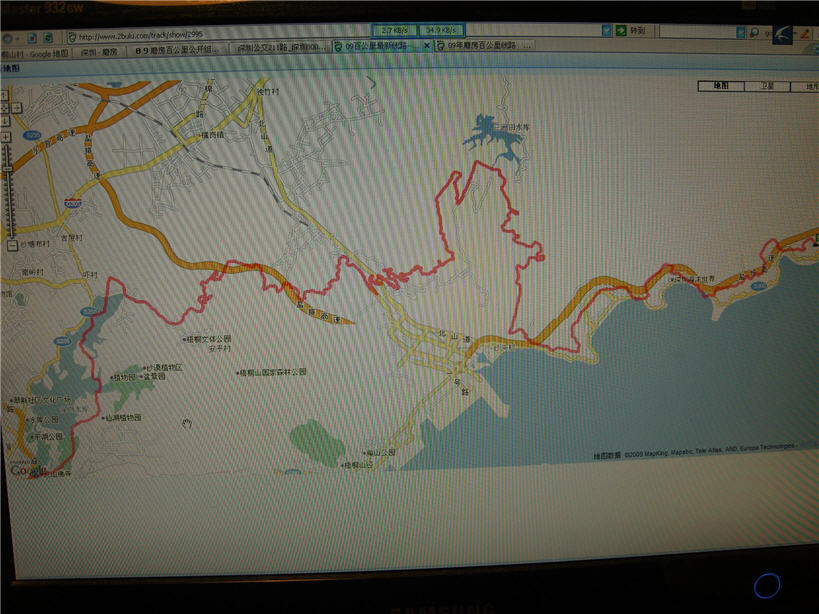
Task: Click the 横岗镇 town label on the map
Action: (211, 135)
